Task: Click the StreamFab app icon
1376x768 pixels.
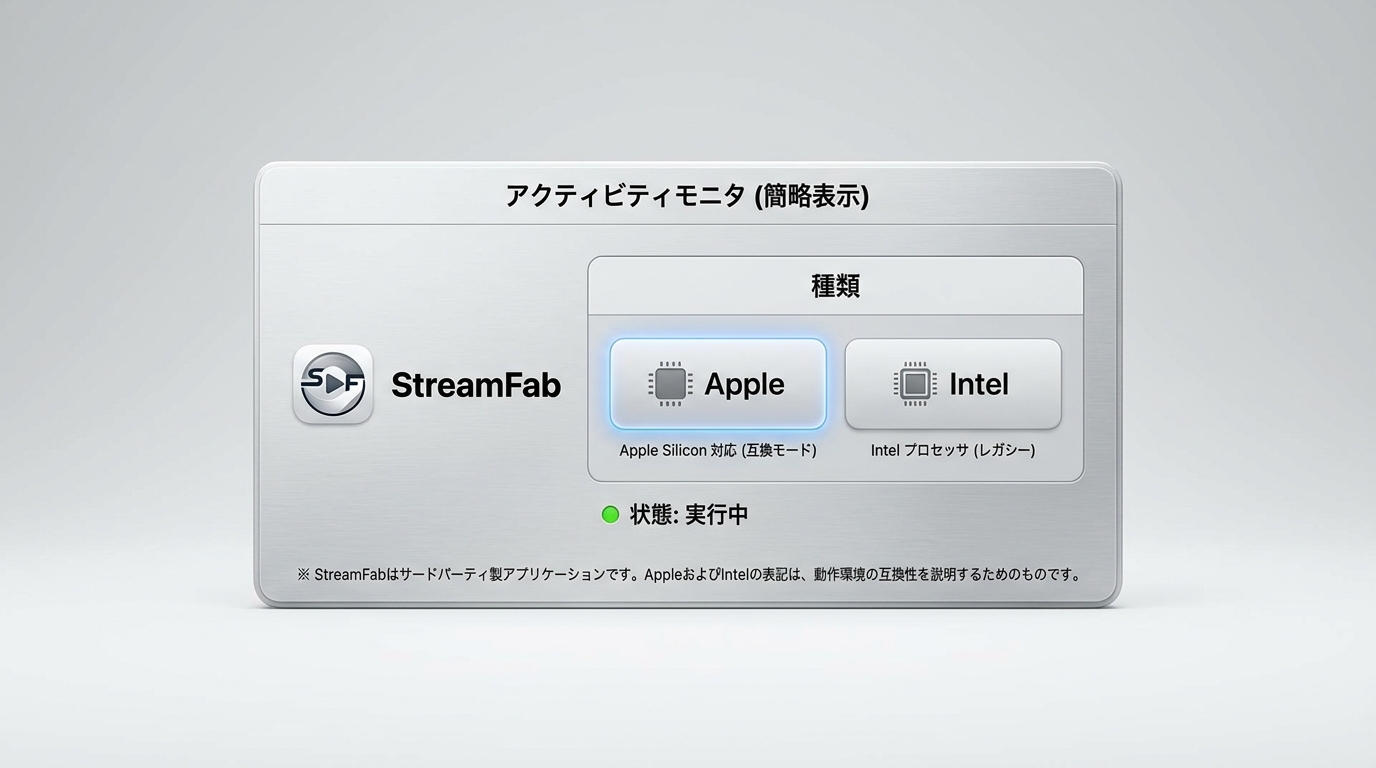Action: [x=333, y=384]
